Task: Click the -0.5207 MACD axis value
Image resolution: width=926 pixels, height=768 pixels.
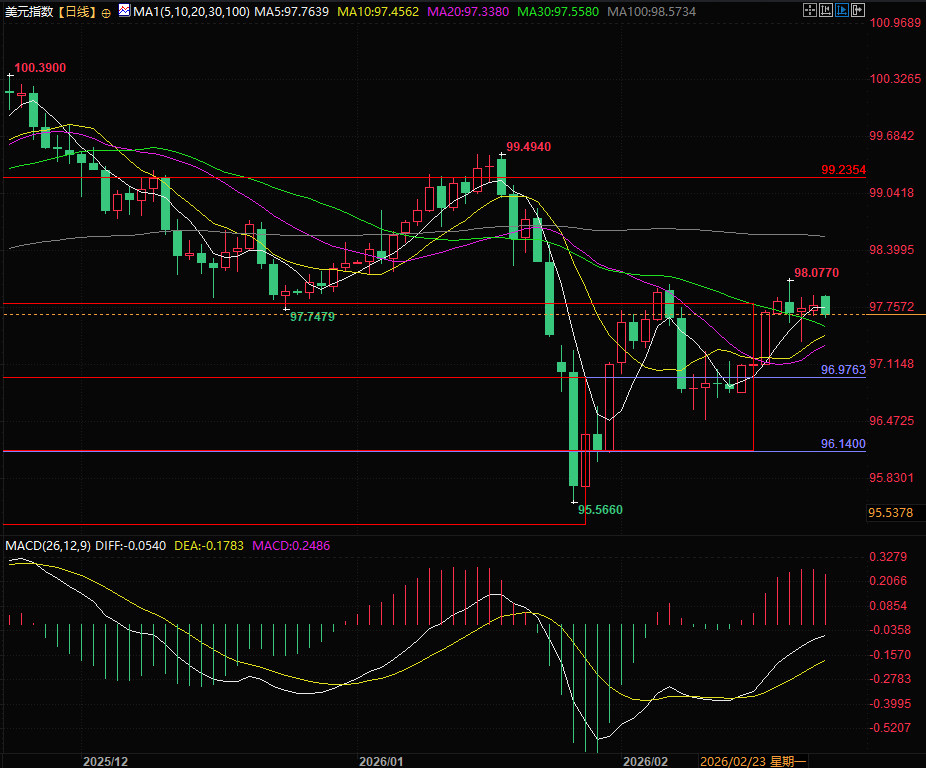Action: point(890,728)
